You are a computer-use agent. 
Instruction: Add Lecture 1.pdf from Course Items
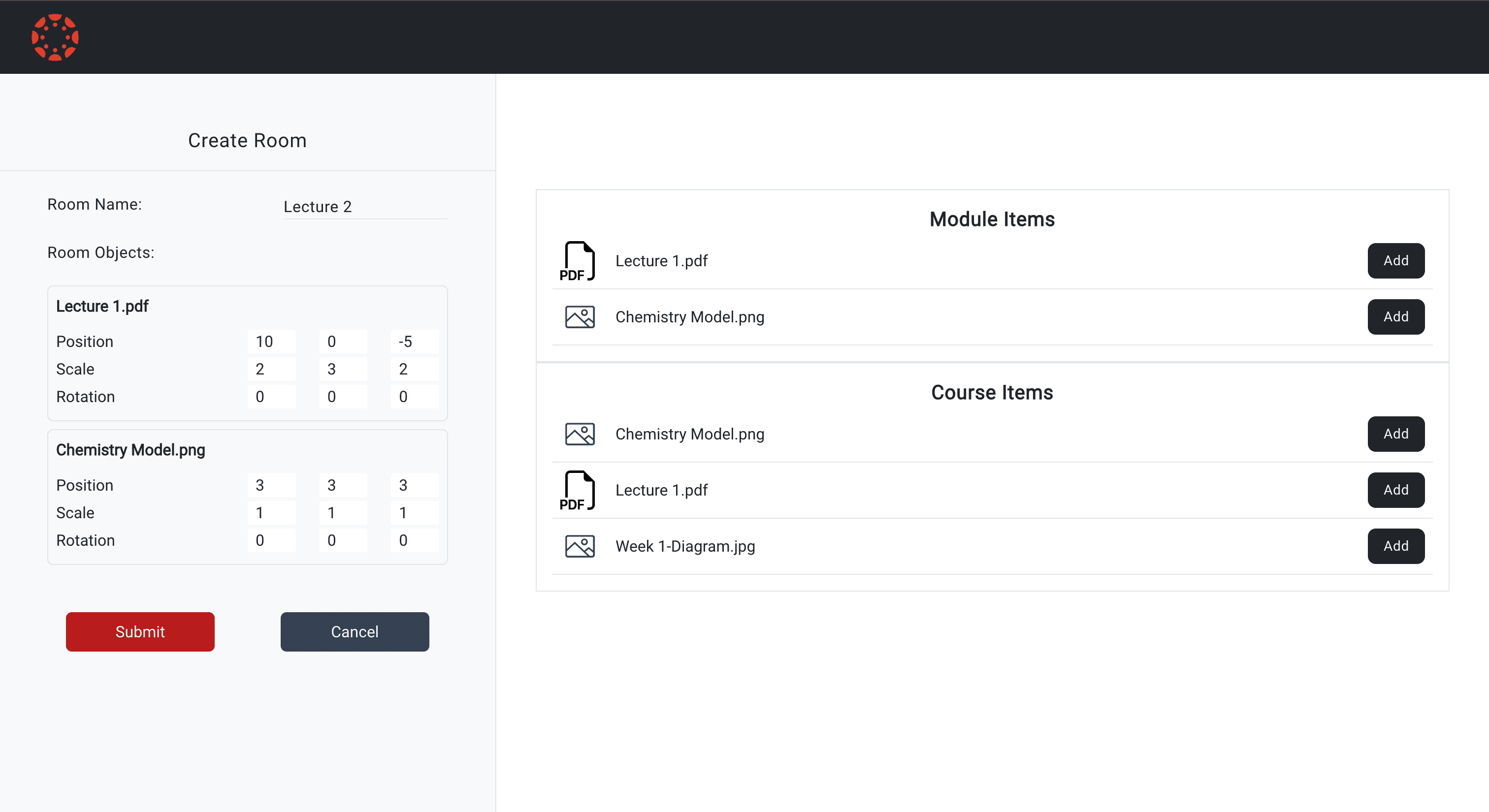[x=1395, y=490]
